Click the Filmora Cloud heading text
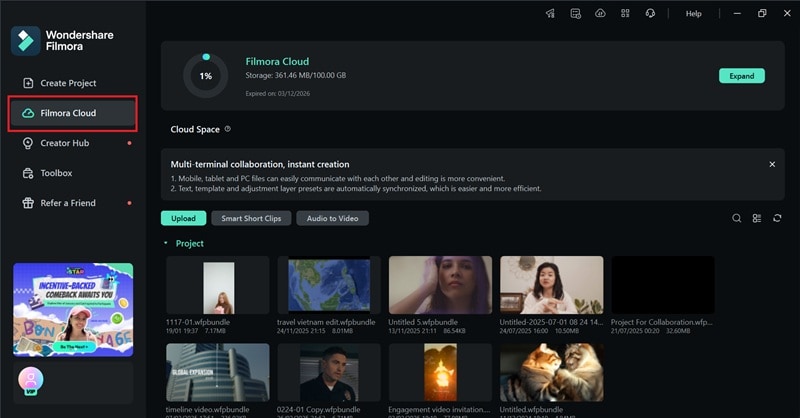800x418 pixels. click(277, 61)
